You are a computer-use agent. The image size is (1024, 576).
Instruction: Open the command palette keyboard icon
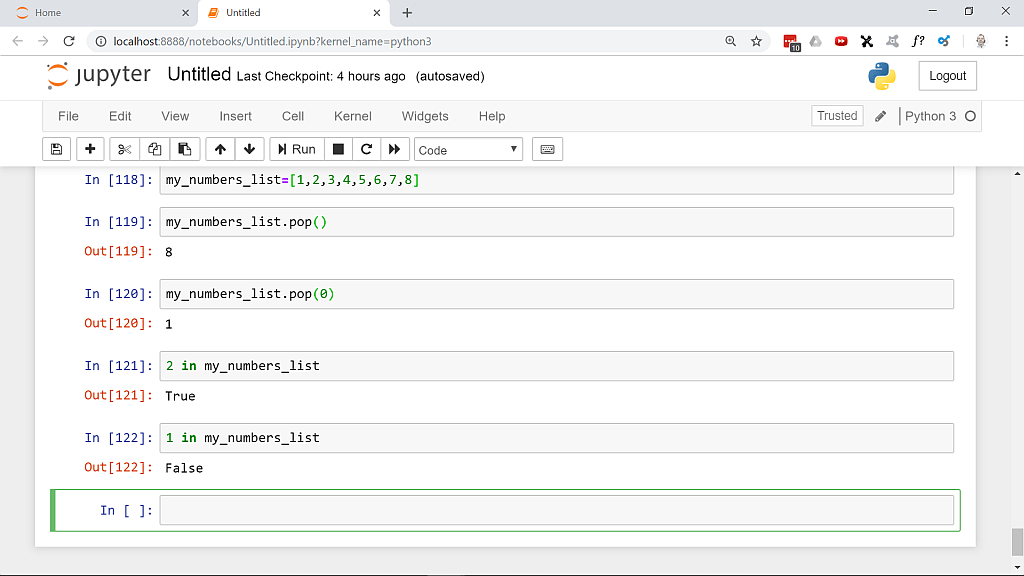coord(547,149)
